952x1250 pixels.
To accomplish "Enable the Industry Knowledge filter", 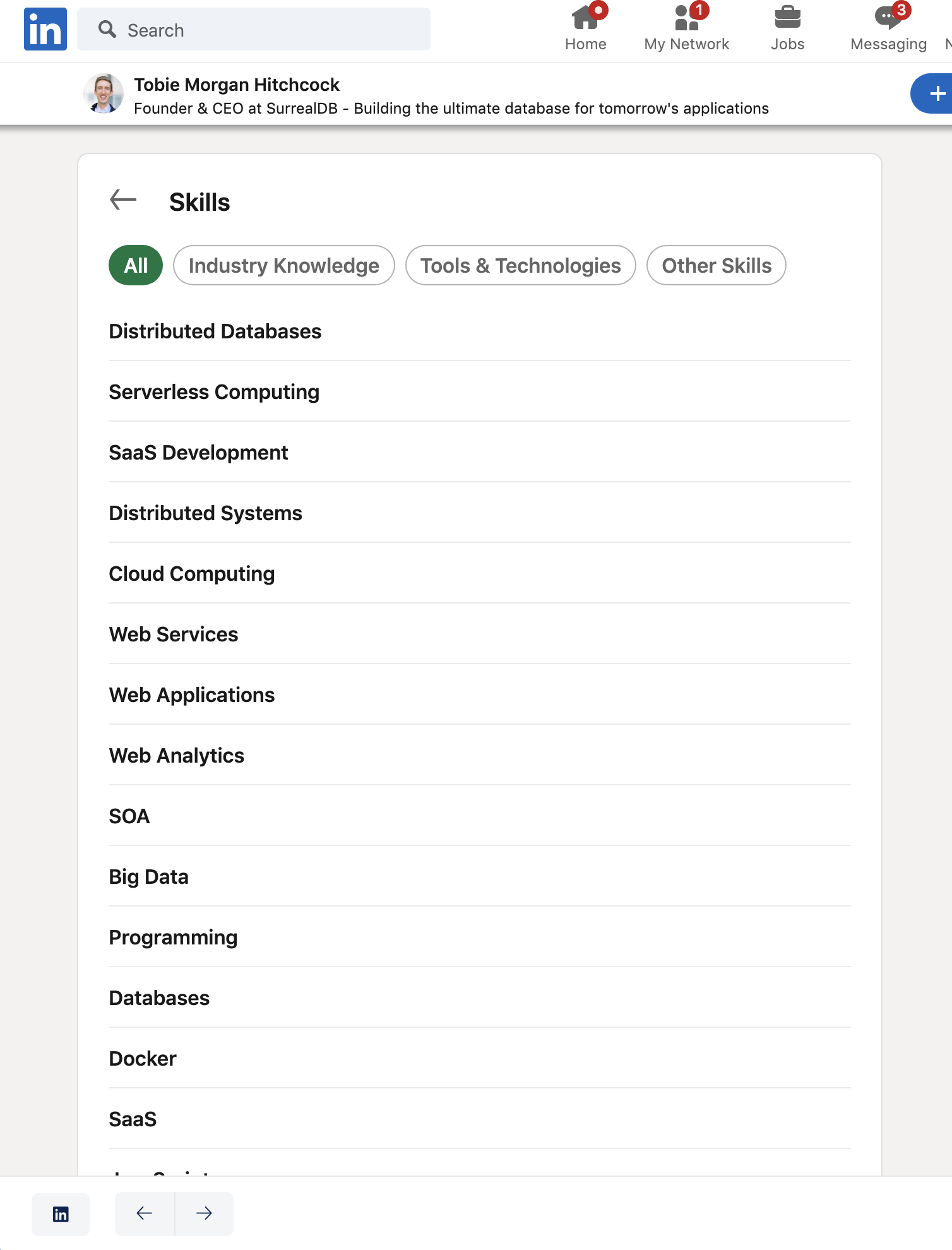I will (283, 265).
